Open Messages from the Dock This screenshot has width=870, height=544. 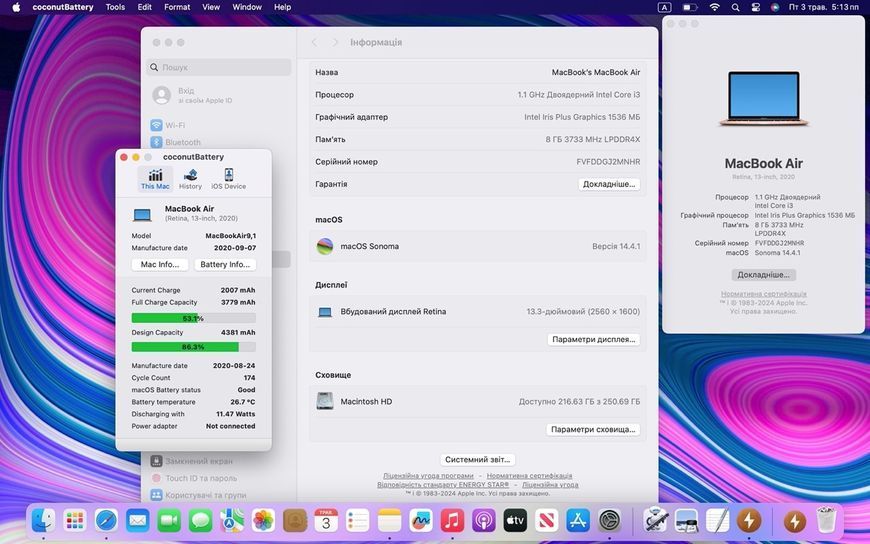[200, 521]
